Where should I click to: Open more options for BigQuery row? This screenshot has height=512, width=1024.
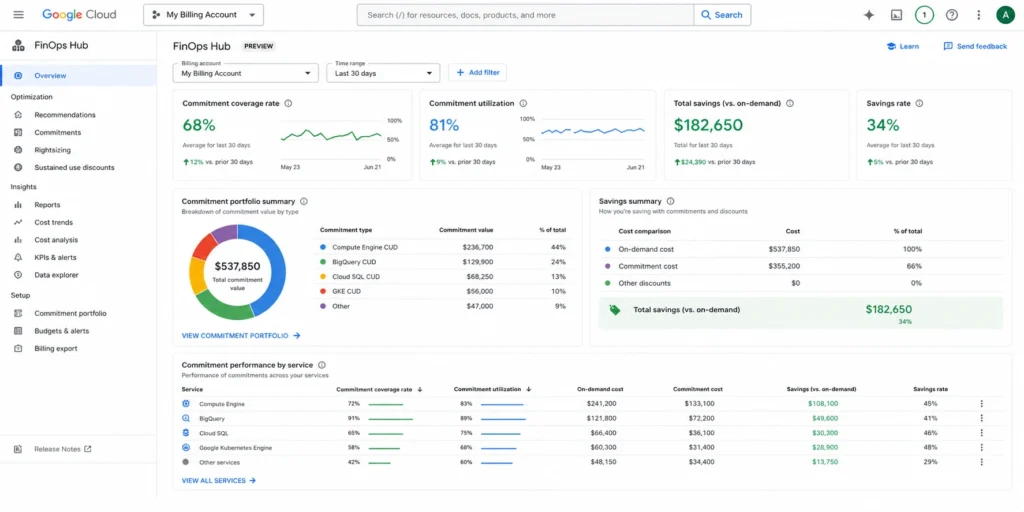(981, 418)
